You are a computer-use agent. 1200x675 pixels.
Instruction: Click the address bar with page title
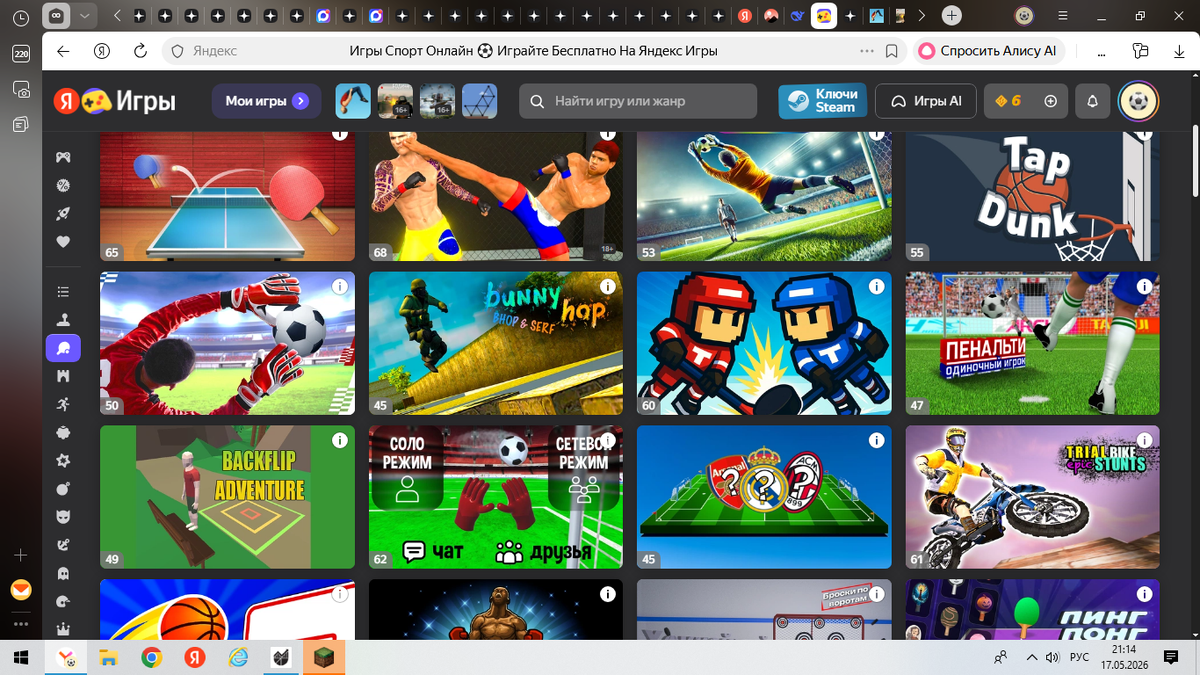533,51
